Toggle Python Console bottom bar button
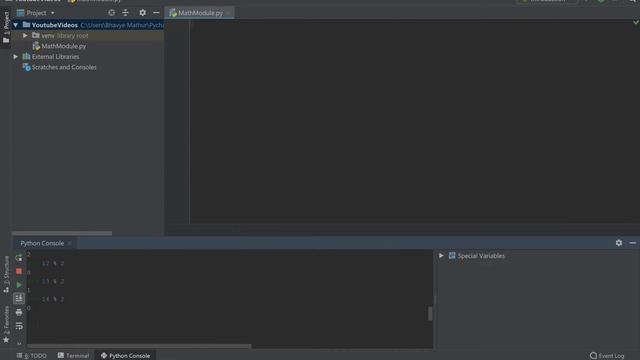640x360 pixels. [x=125, y=356]
